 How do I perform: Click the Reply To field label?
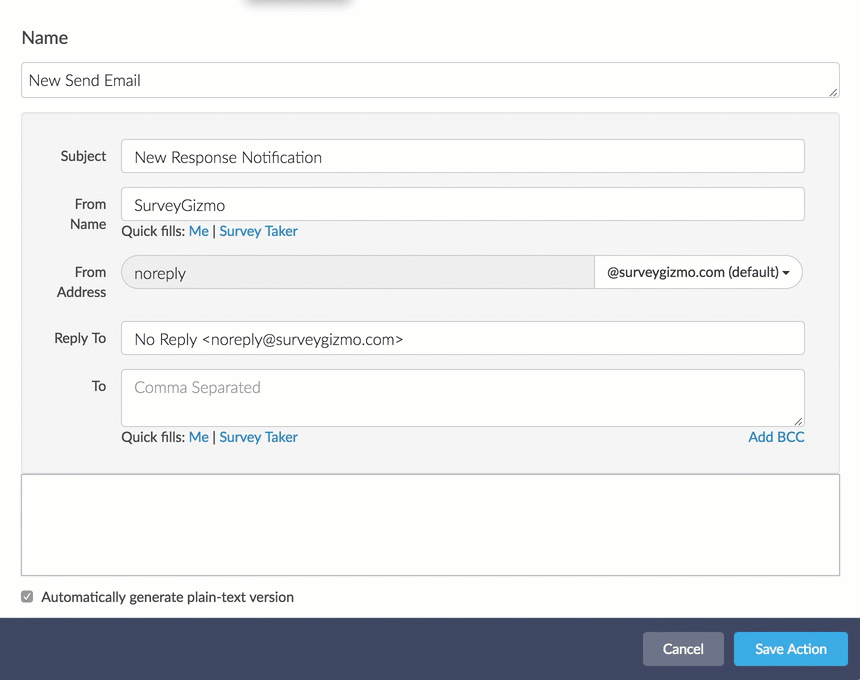click(x=80, y=338)
